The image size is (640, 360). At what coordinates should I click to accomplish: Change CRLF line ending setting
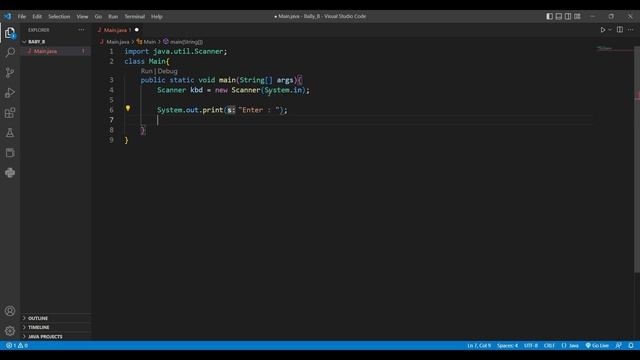click(549, 345)
